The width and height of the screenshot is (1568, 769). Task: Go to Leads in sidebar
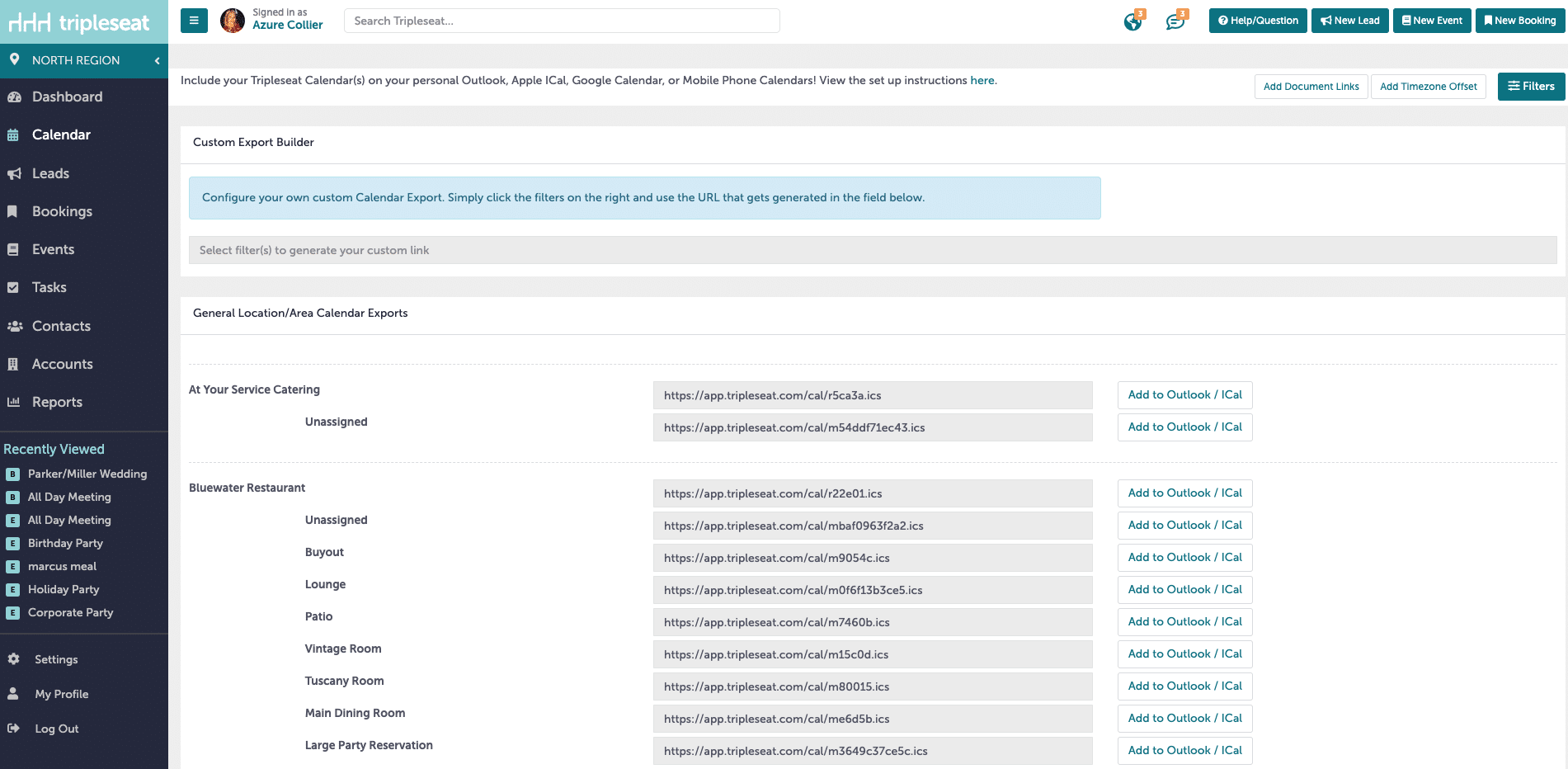(x=50, y=173)
